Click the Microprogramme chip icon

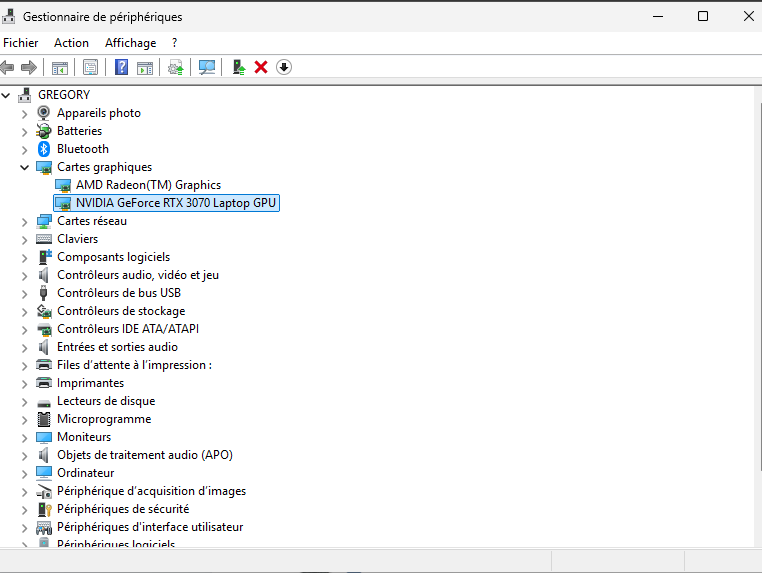(44, 419)
